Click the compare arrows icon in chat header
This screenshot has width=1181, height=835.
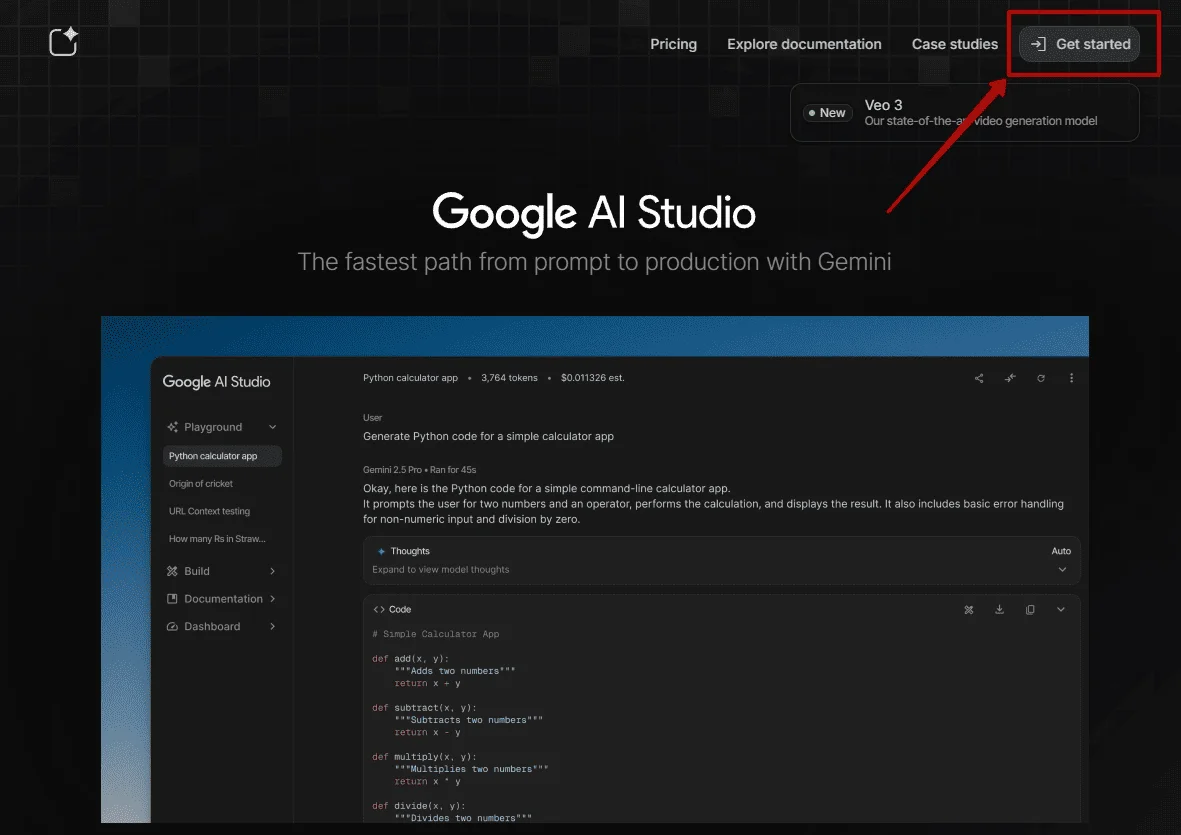[x=1010, y=378]
